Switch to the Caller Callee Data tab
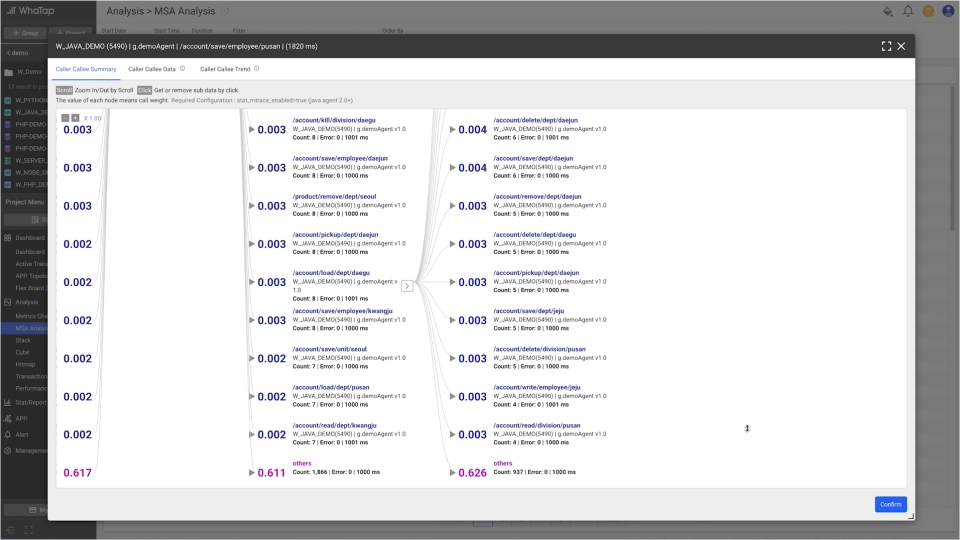The height and width of the screenshot is (540, 960). point(152,69)
